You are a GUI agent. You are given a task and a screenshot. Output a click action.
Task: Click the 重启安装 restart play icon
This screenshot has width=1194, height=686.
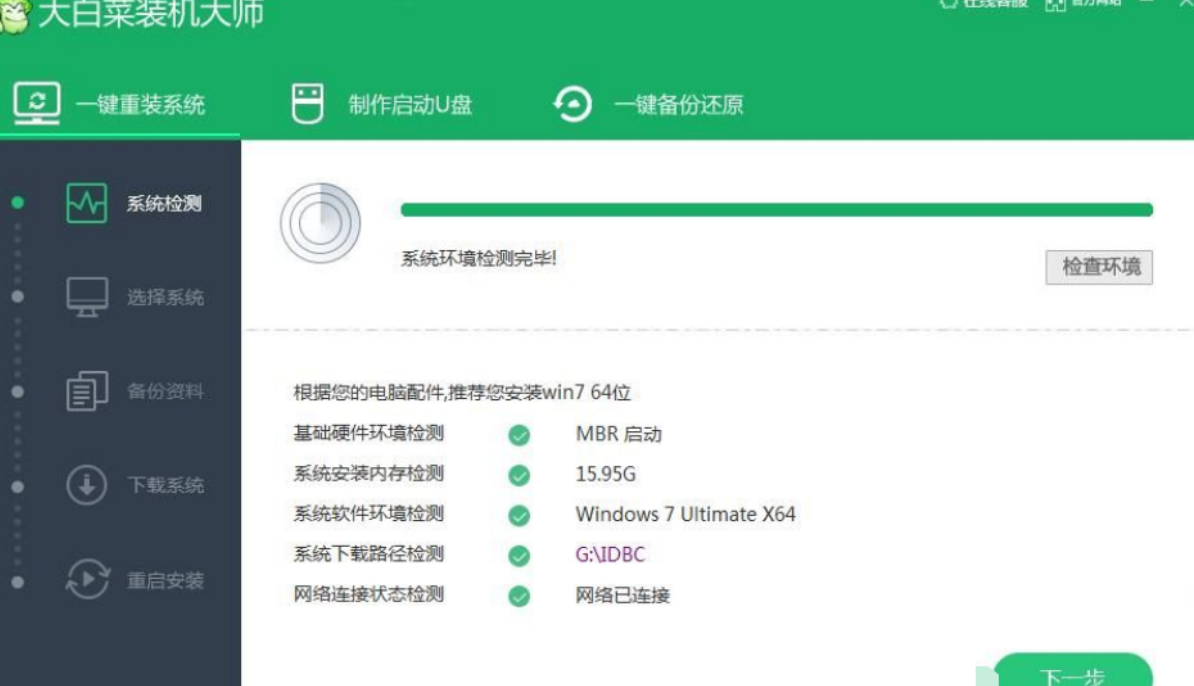pos(87,580)
